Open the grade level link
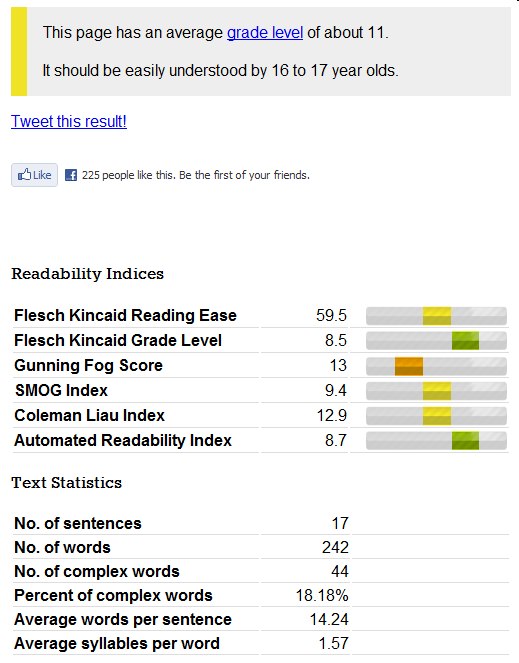This screenshot has width=519, height=663. tap(265, 33)
